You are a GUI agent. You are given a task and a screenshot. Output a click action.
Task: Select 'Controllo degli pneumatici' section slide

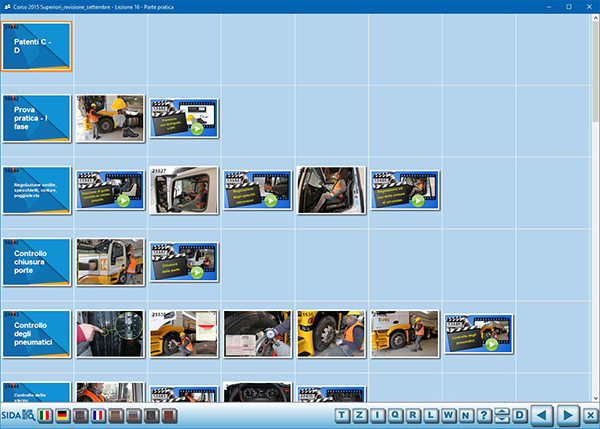click(x=37, y=334)
